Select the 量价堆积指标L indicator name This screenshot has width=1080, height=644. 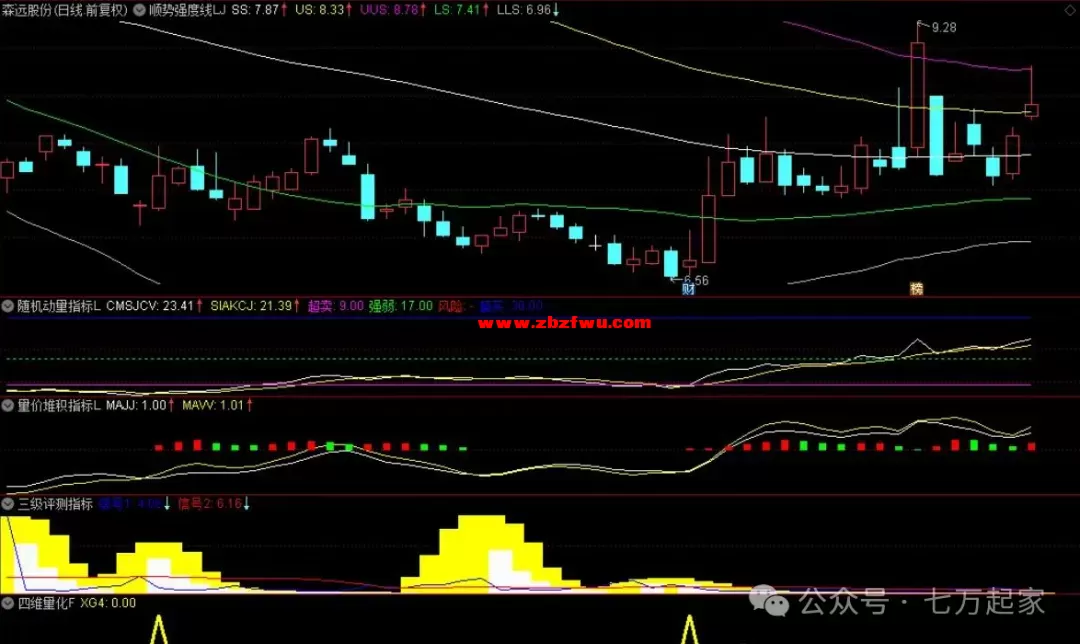tap(59, 406)
